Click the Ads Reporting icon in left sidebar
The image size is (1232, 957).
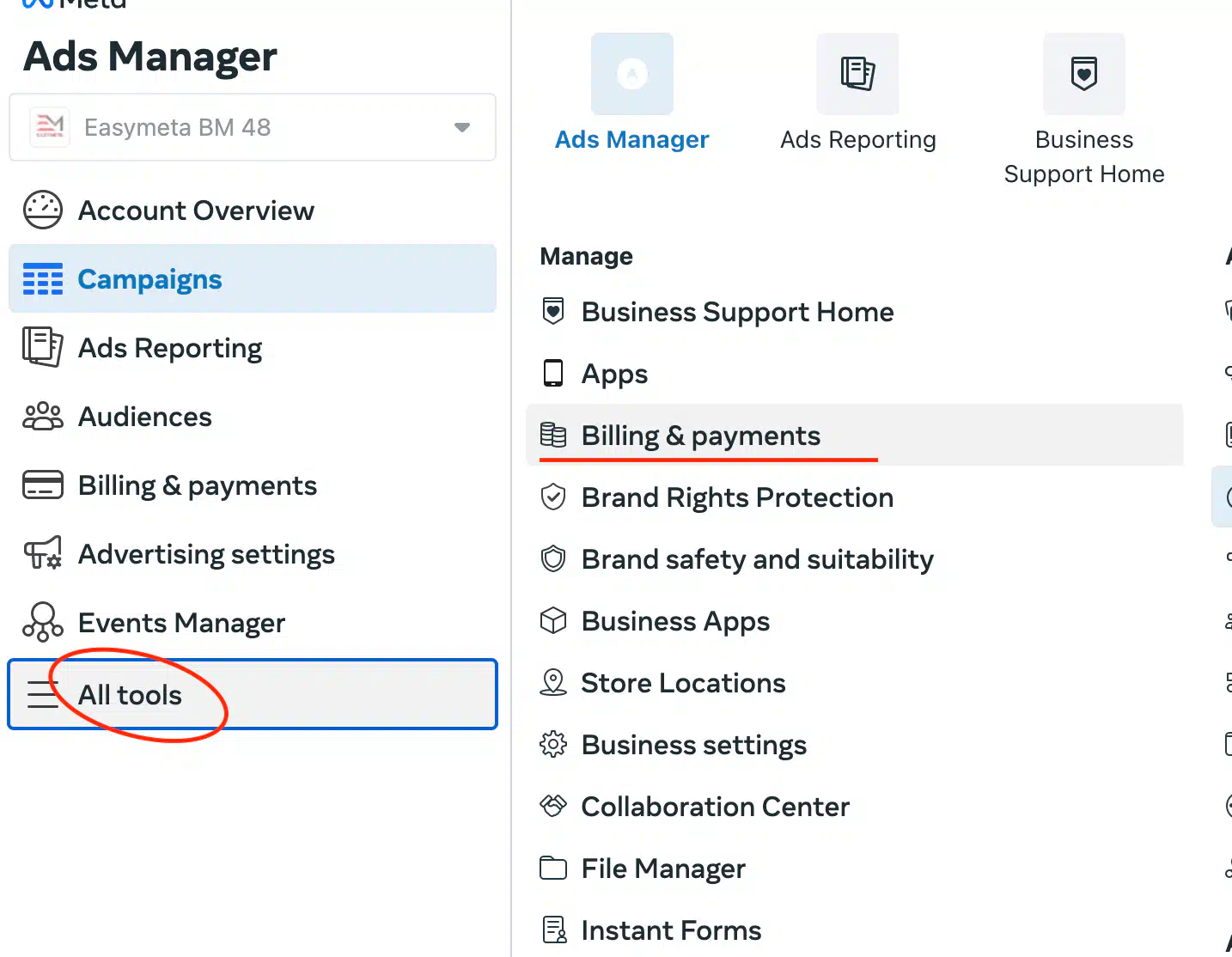click(43, 347)
